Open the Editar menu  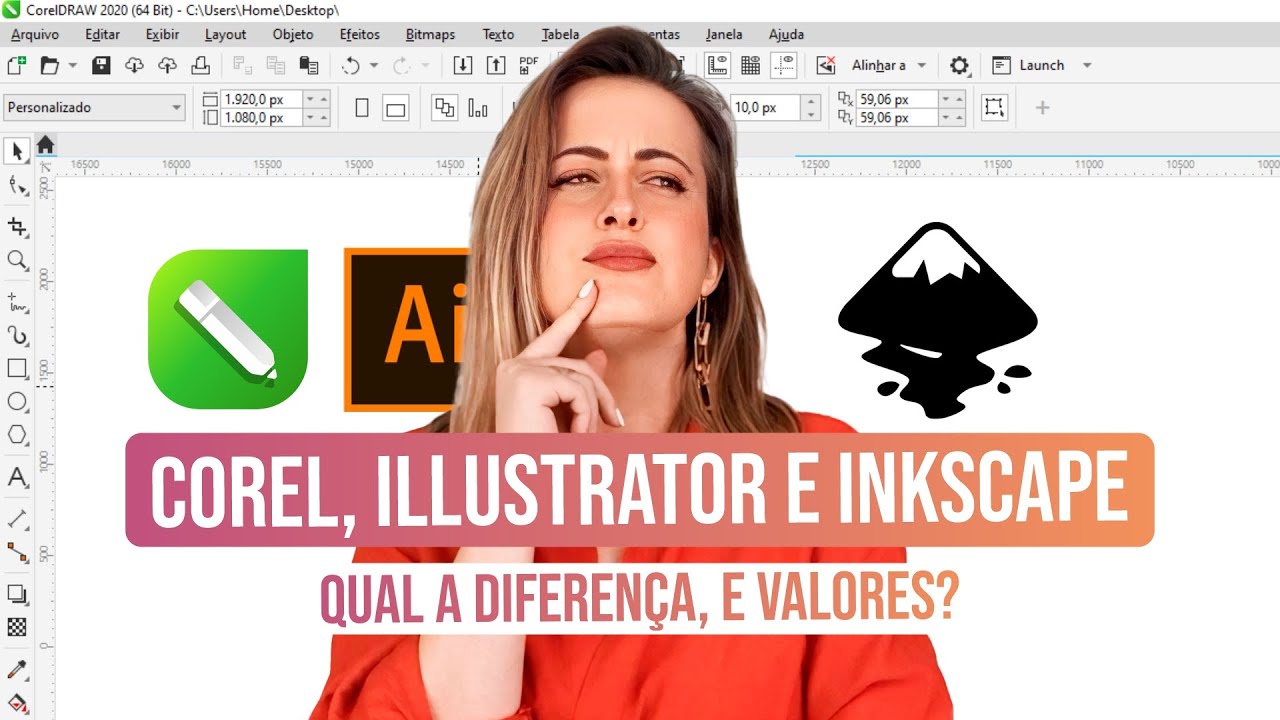103,34
